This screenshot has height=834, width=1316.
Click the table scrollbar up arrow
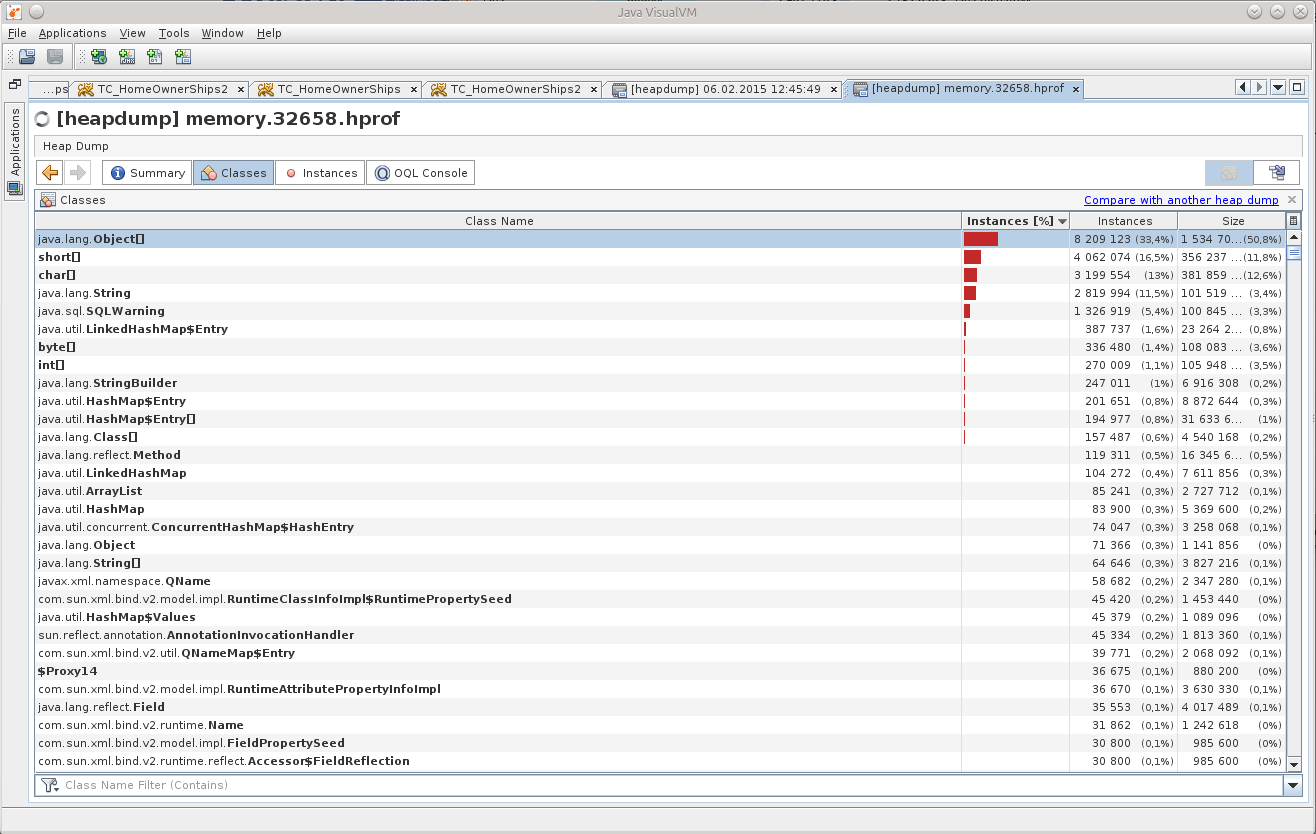pos(1294,238)
